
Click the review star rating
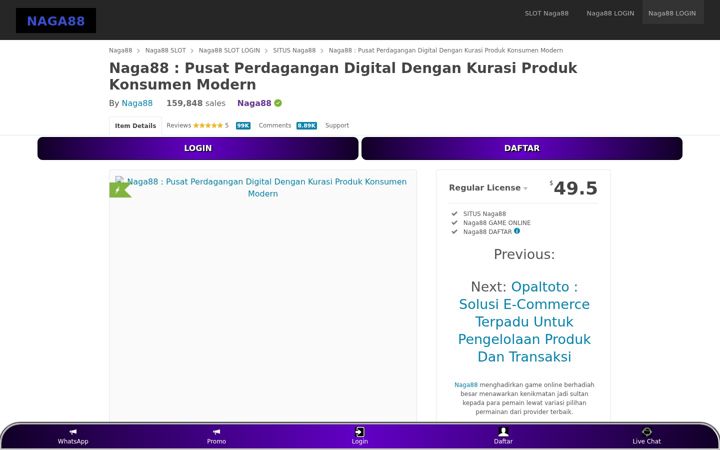pos(208,125)
